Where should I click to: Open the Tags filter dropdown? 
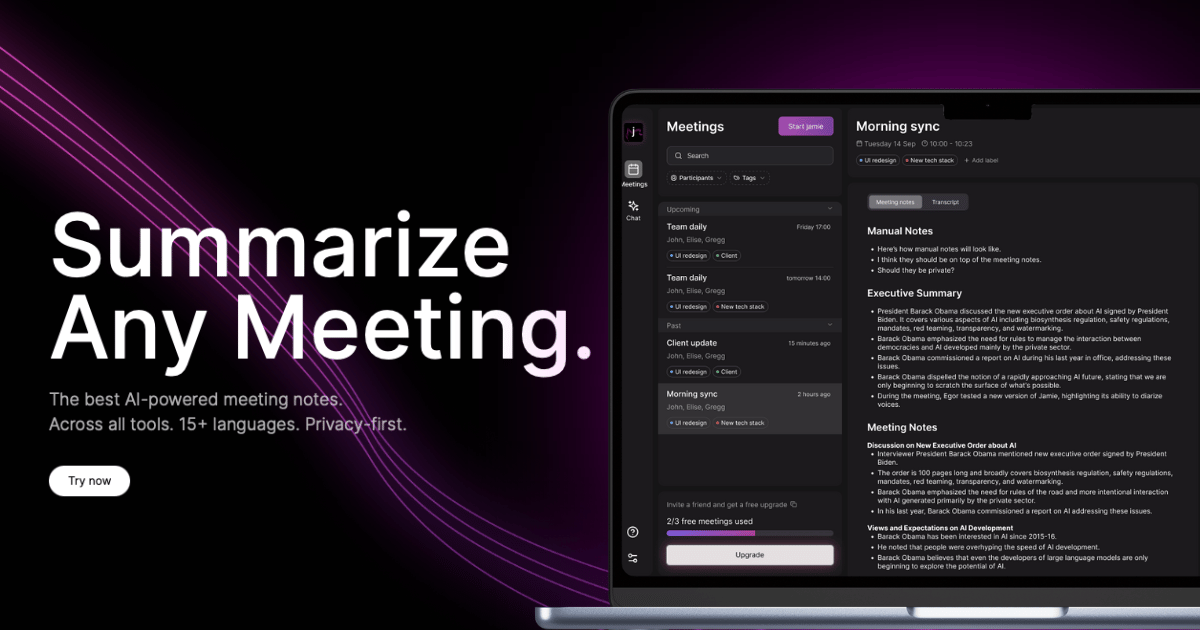click(749, 178)
